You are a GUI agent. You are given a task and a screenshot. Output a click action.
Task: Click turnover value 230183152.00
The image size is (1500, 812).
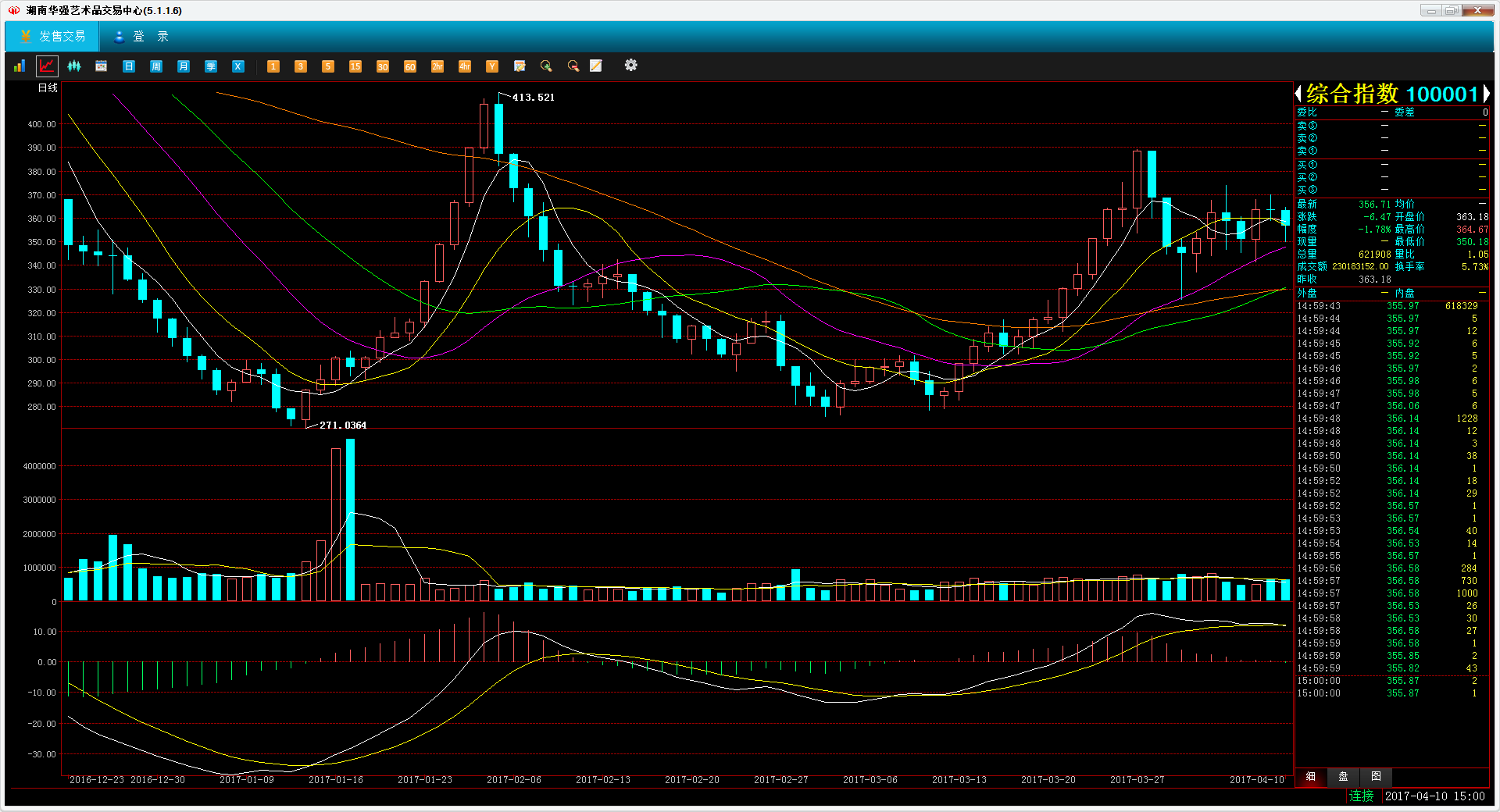tap(1360, 267)
